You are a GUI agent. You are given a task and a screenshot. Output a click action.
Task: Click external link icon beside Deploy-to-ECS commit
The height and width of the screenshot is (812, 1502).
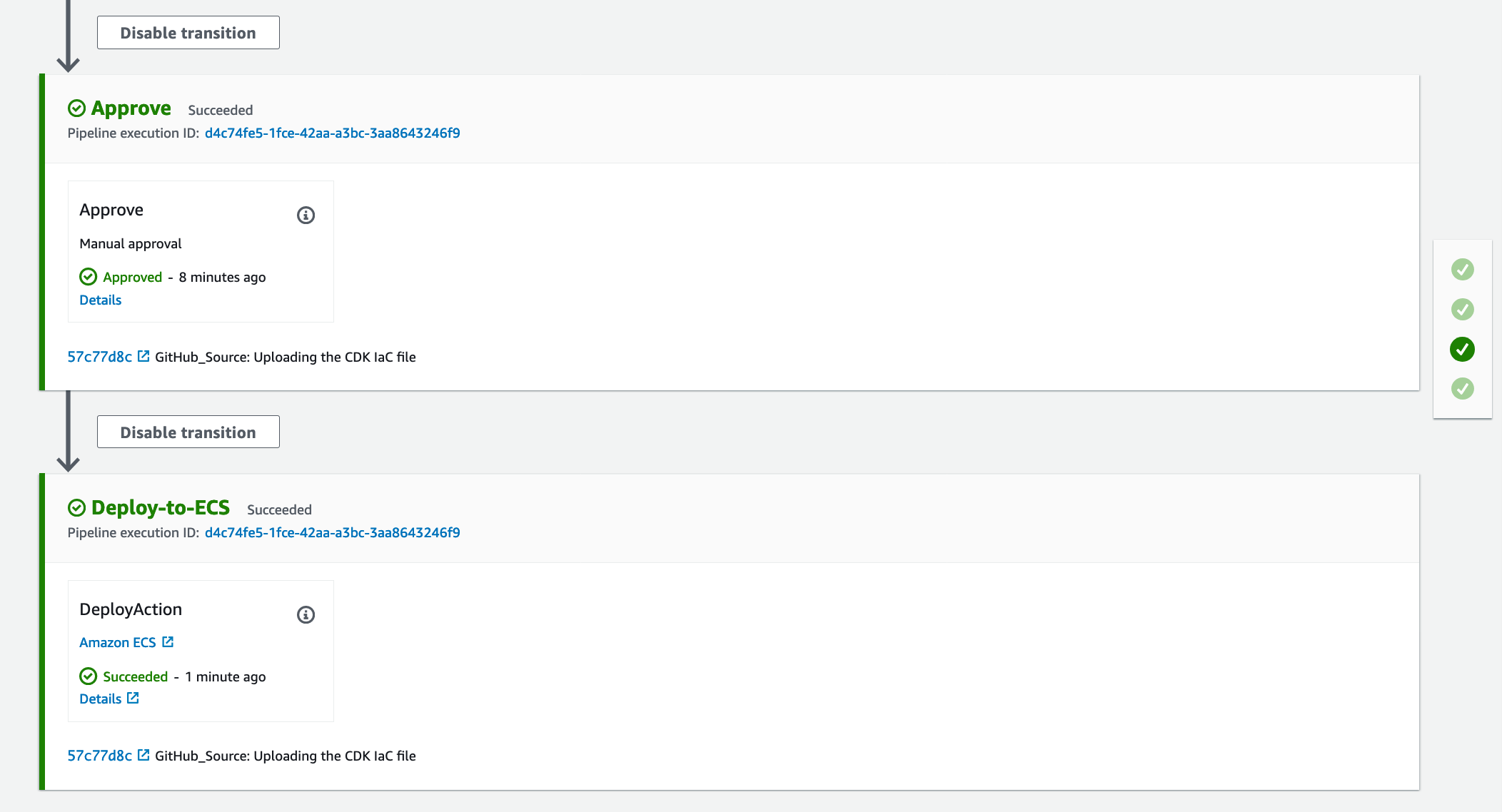pyautogui.click(x=143, y=755)
